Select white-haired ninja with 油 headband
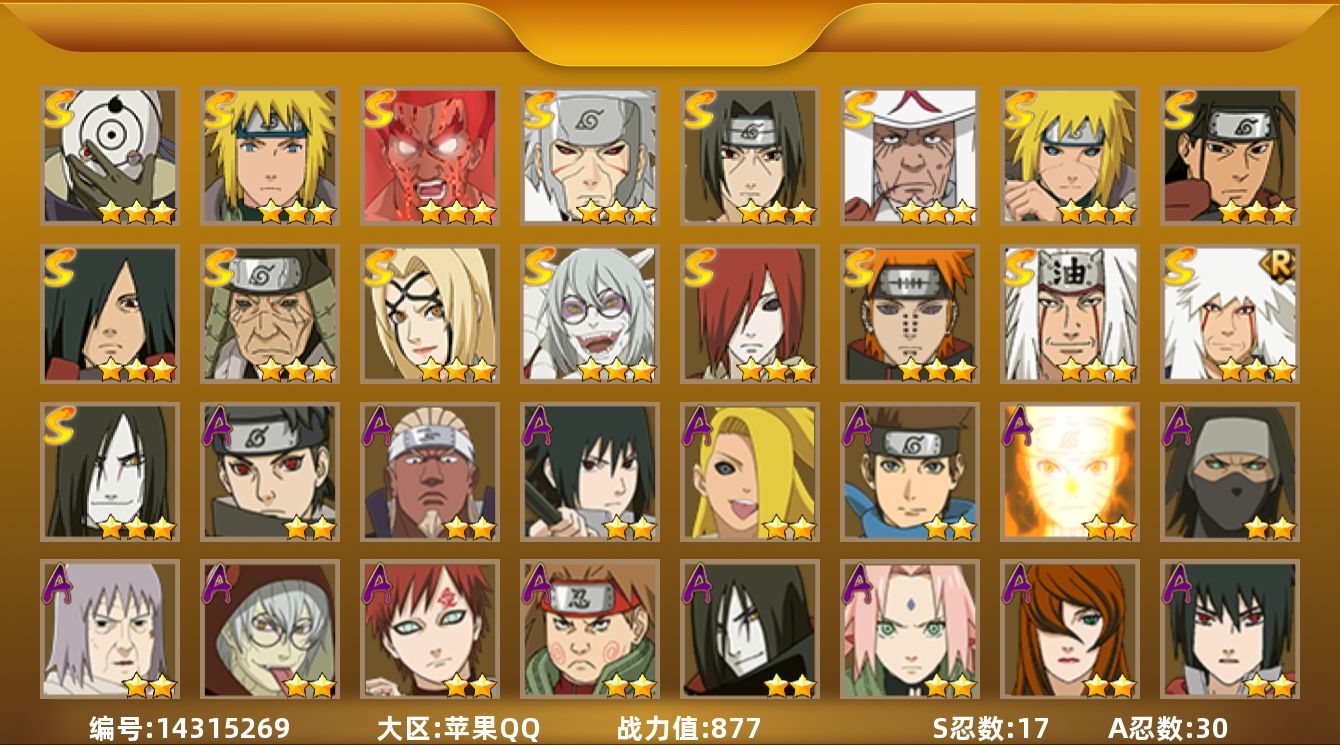1340x745 pixels. [x=1070, y=314]
